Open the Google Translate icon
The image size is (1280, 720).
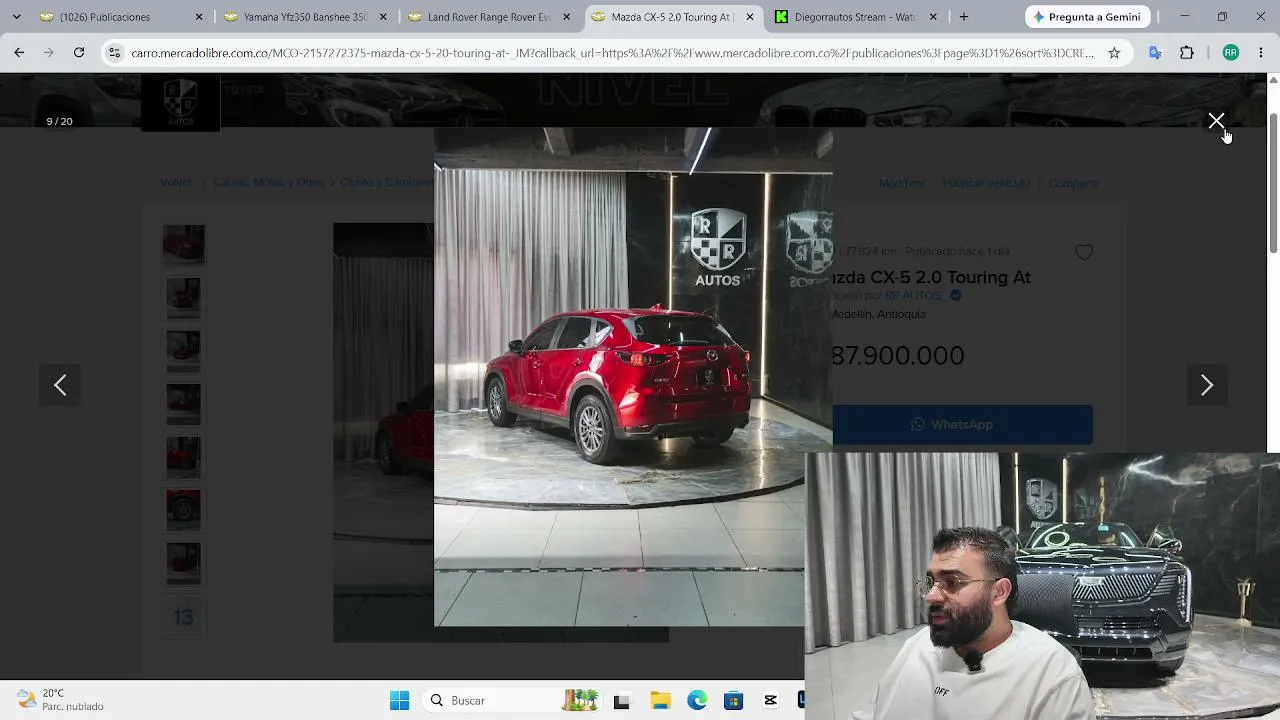pyautogui.click(x=1155, y=53)
